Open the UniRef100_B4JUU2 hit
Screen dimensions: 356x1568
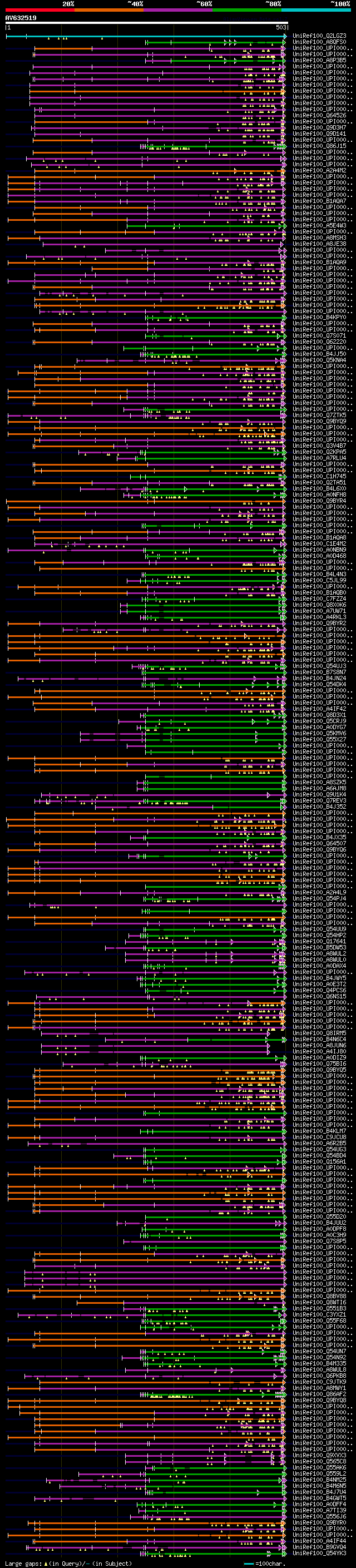319,1222
